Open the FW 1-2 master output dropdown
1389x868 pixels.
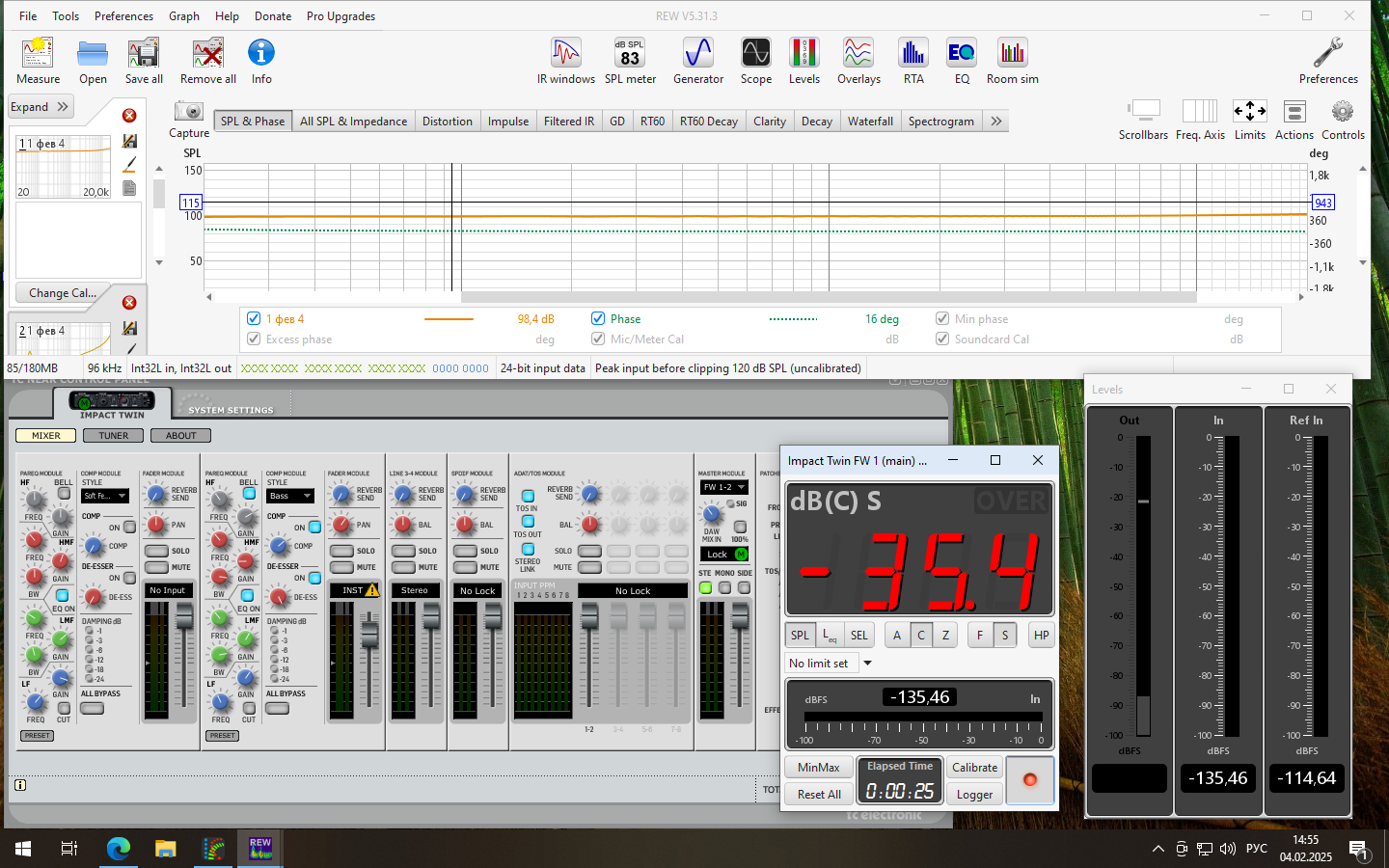[x=724, y=487]
